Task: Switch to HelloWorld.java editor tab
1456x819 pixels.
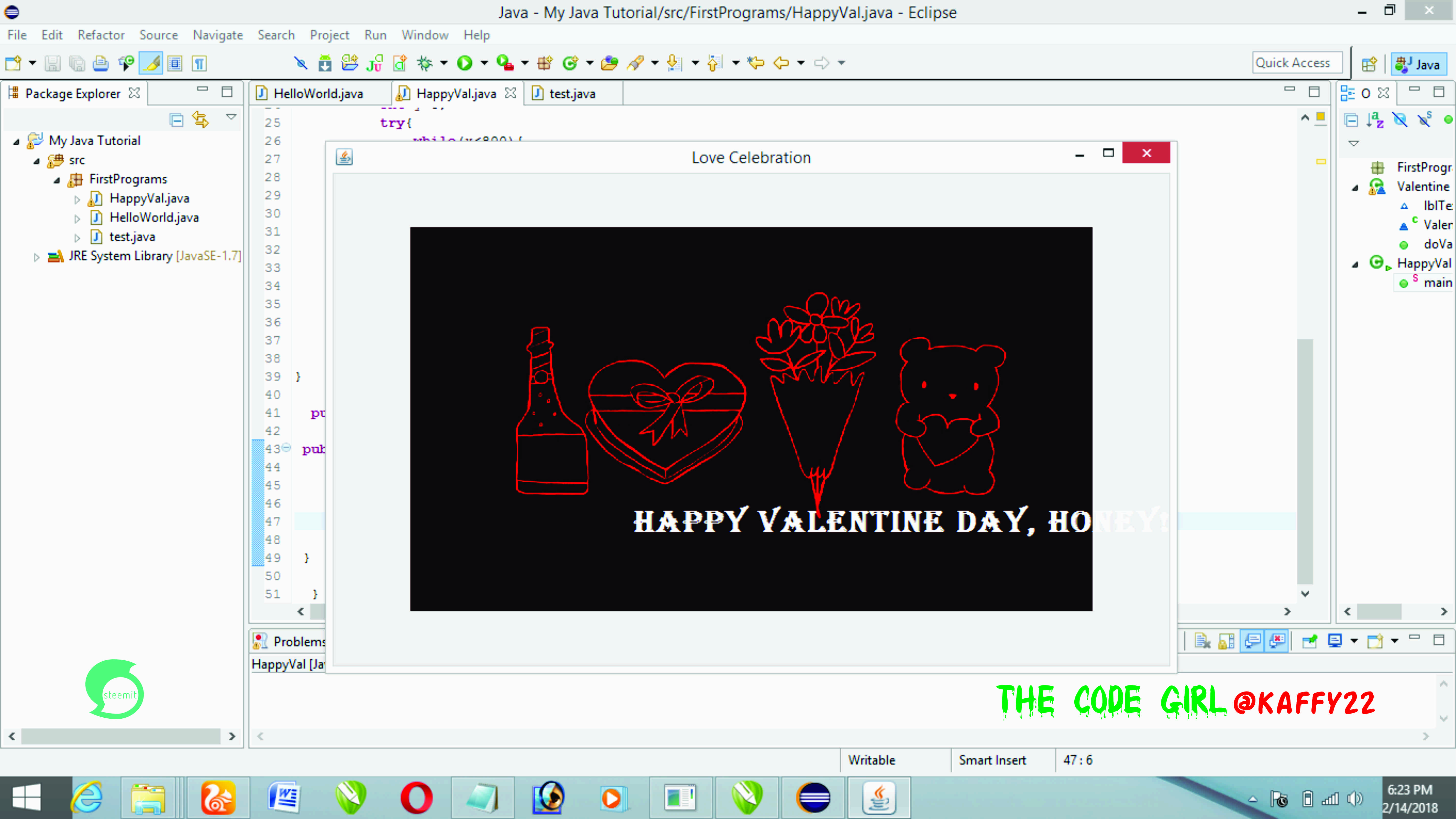Action: coord(318,94)
